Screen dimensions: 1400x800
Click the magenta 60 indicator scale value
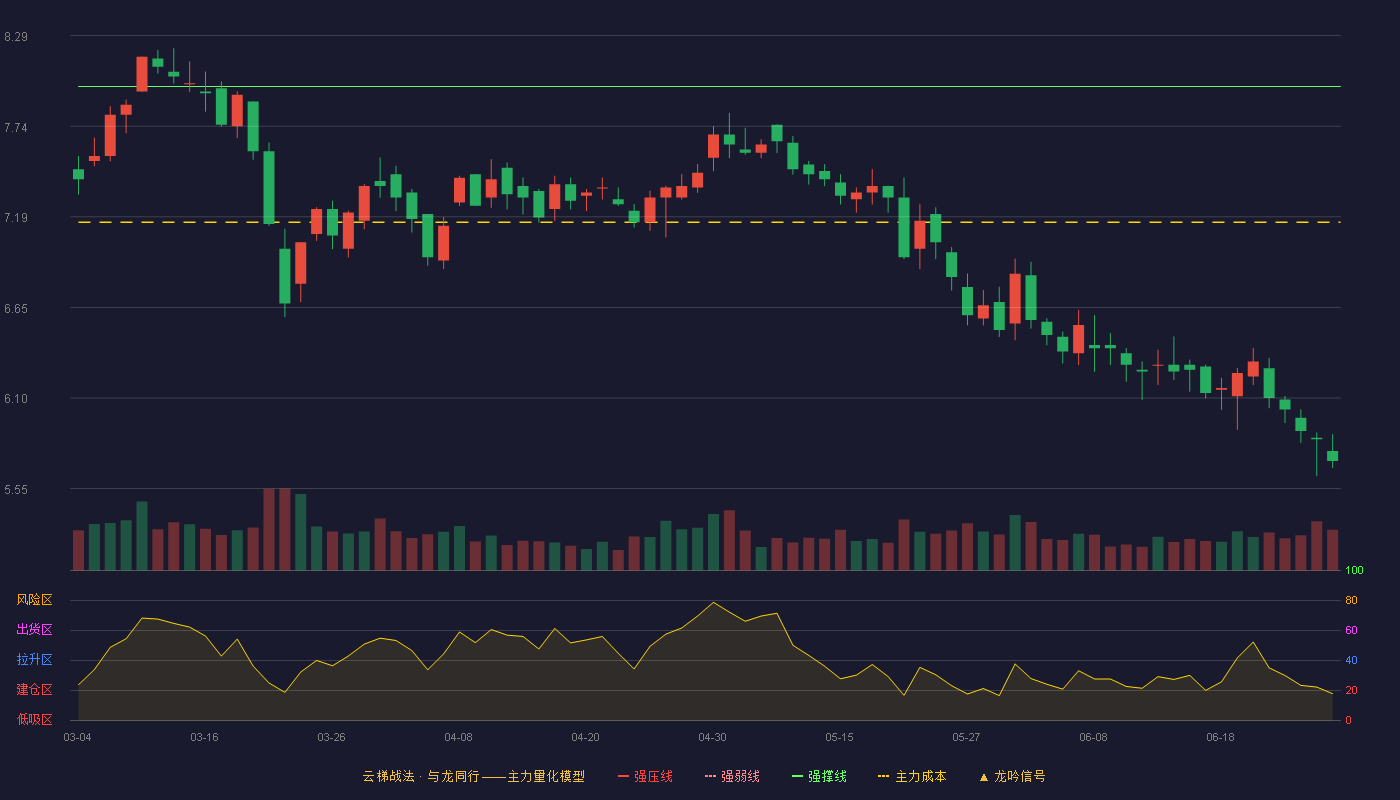[1351, 631]
